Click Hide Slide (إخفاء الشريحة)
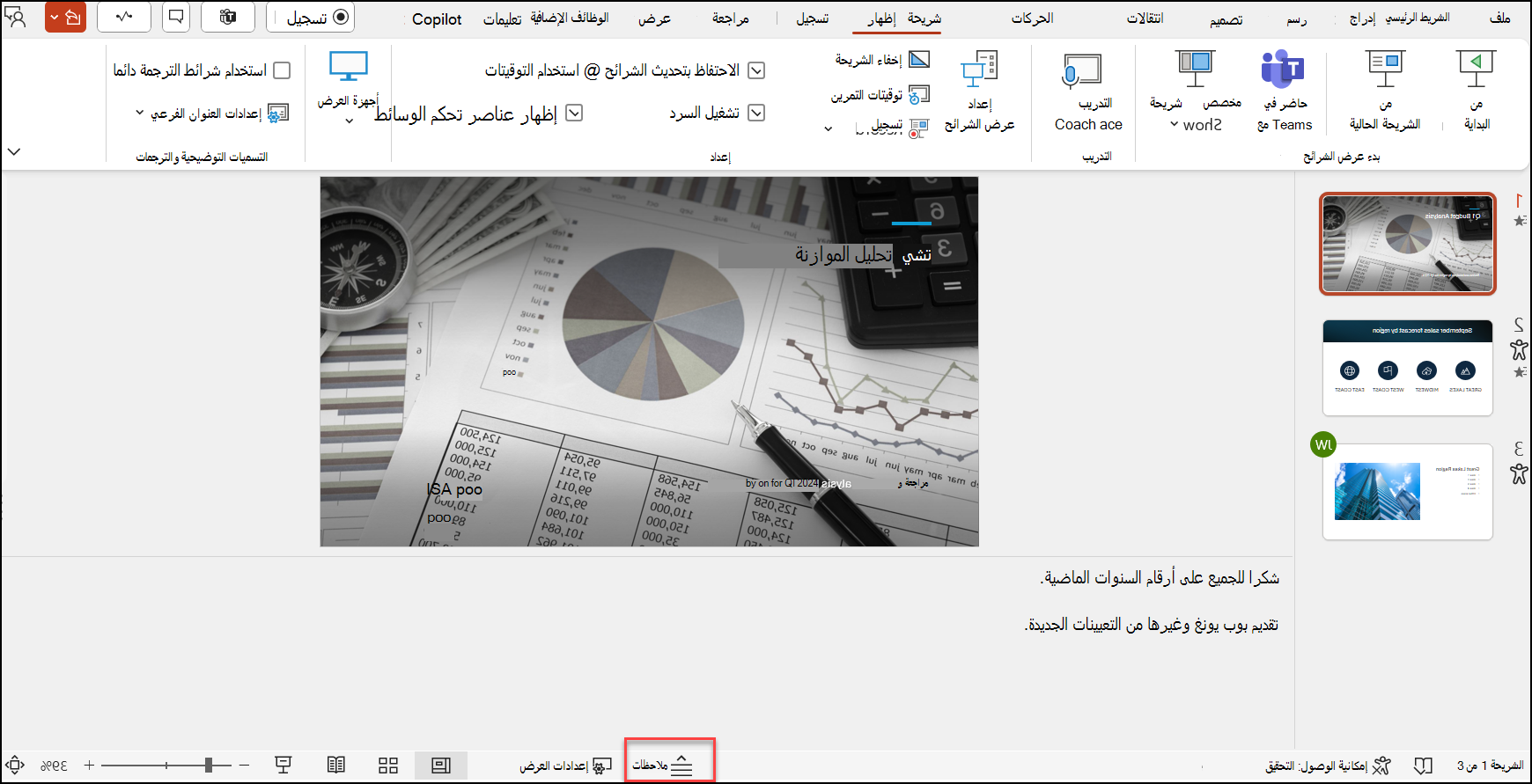The image size is (1532, 784). click(881, 60)
